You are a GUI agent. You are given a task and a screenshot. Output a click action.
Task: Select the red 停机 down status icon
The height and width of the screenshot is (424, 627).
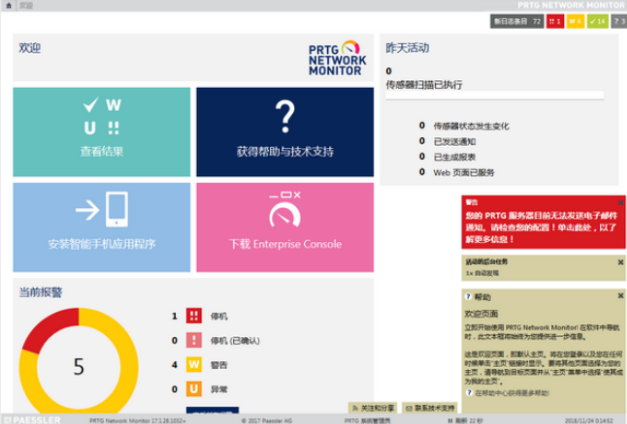[x=194, y=316]
